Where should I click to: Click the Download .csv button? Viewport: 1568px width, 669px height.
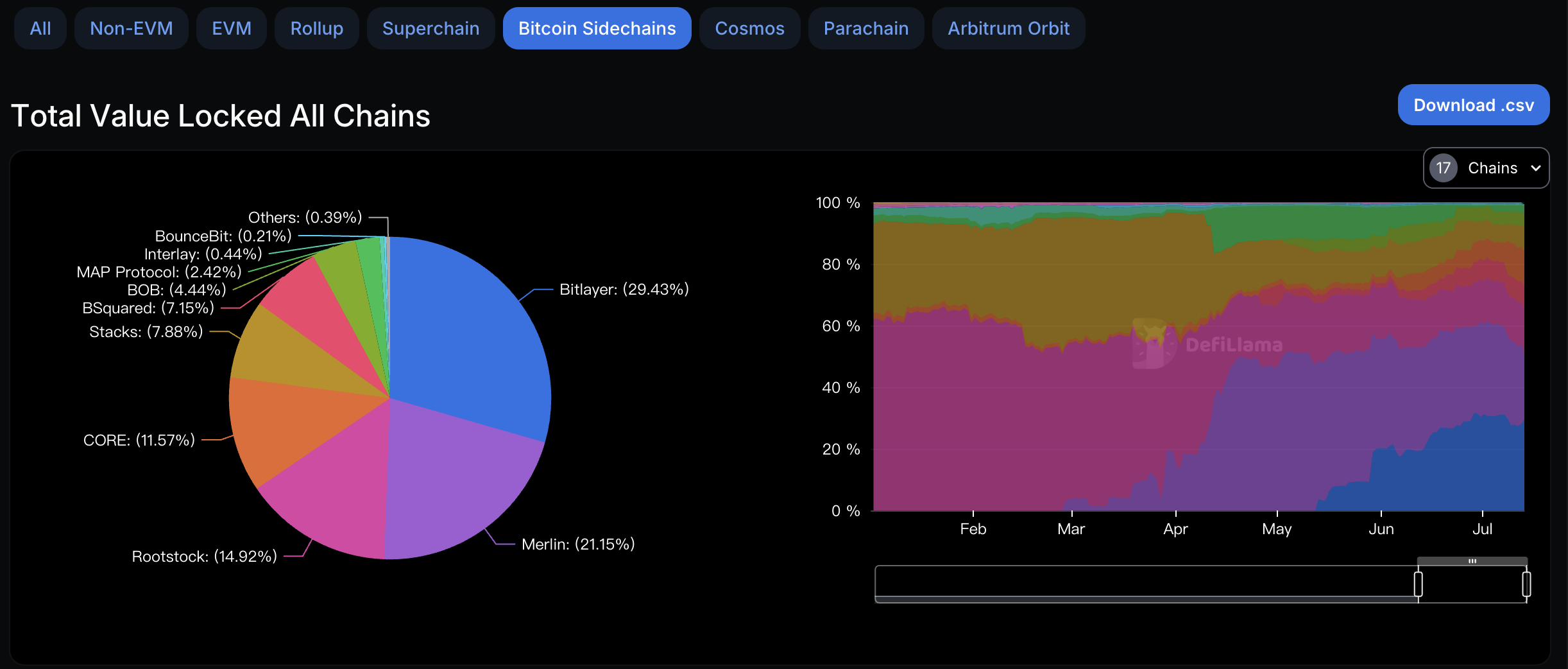coord(1473,105)
